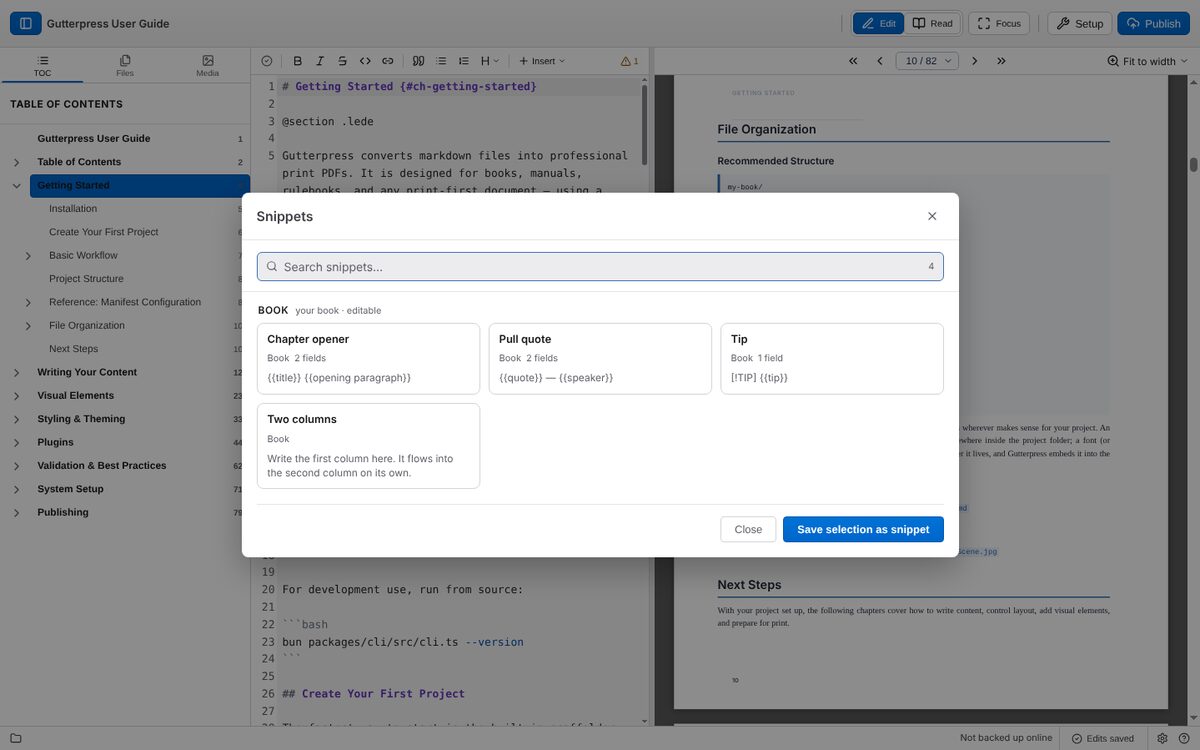The height and width of the screenshot is (750, 1200).
Task: Open Setup
Action: 1080,23
